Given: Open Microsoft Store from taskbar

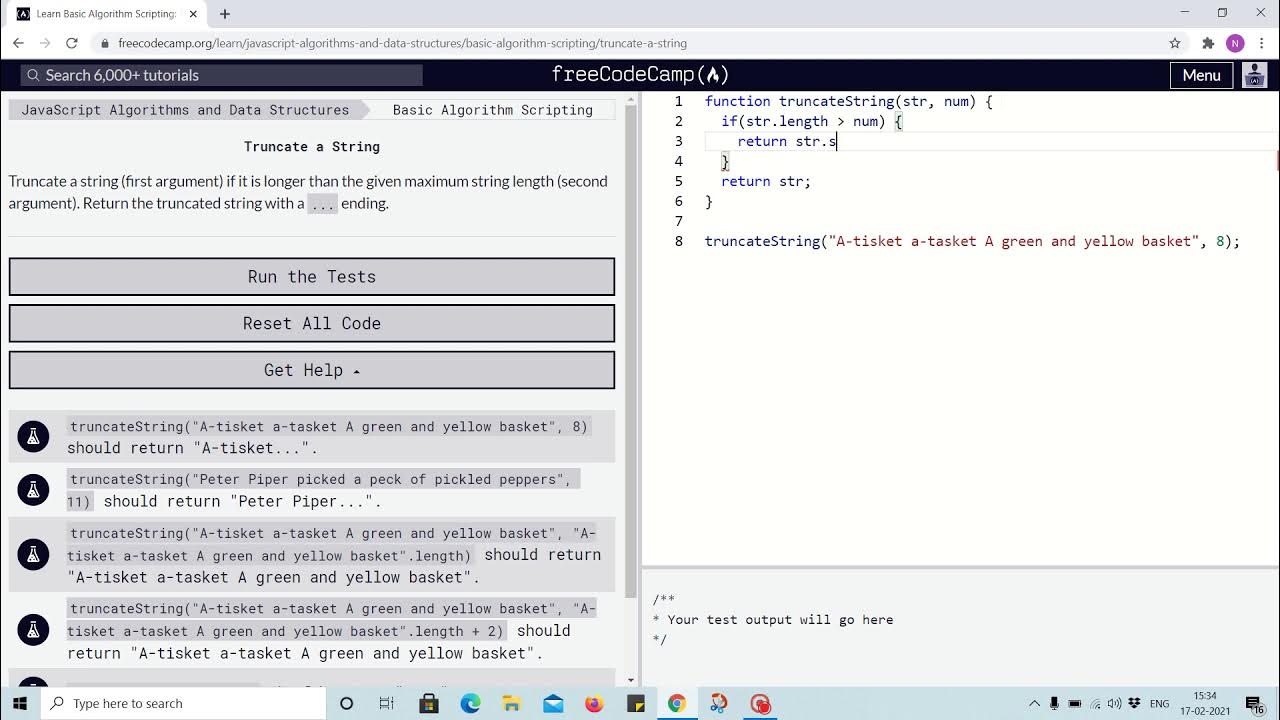Looking at the screenshot, I should [x=429, y=703].
